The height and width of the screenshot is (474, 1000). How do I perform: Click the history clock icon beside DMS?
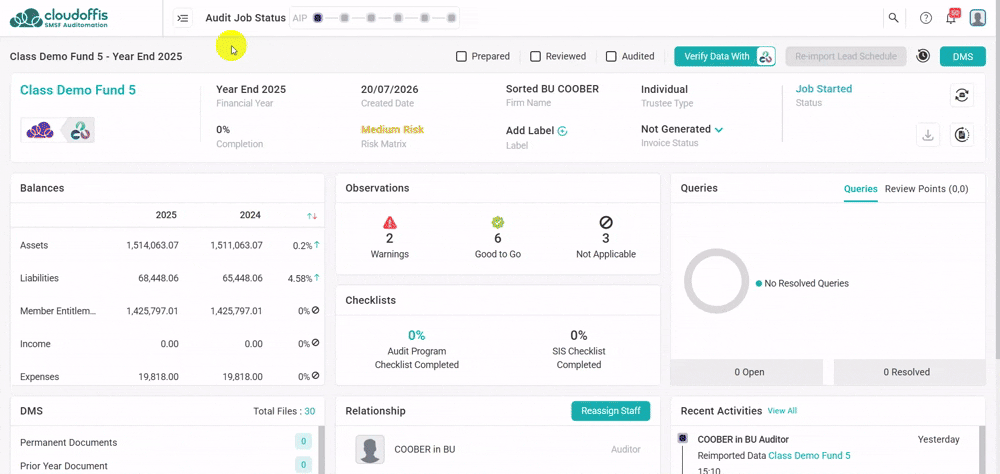[x=923, y=56]
